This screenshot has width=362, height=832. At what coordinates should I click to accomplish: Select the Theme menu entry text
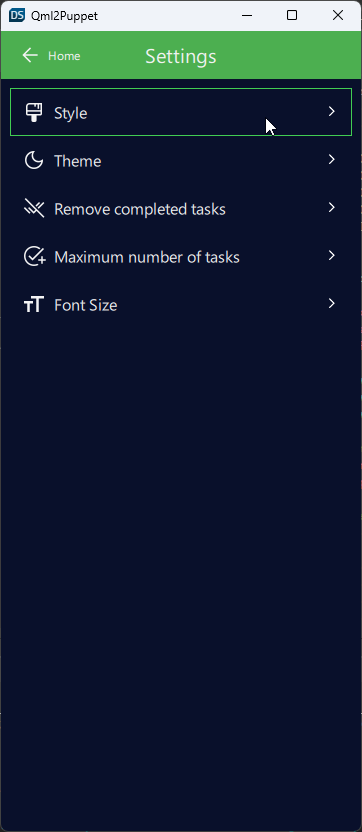click(77, 161)
